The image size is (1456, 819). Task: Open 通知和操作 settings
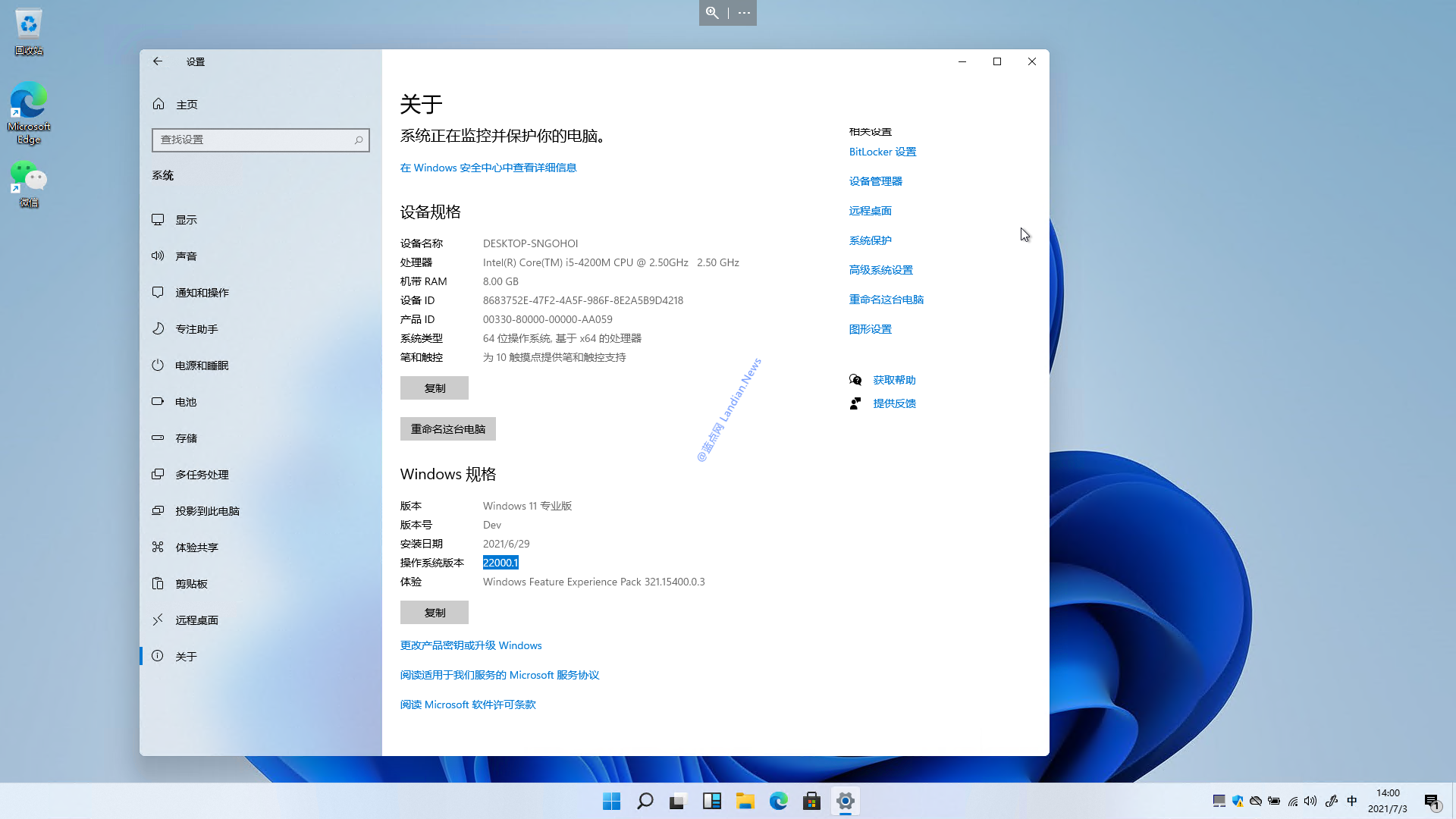pyautogui.click(x=261, y=293)
